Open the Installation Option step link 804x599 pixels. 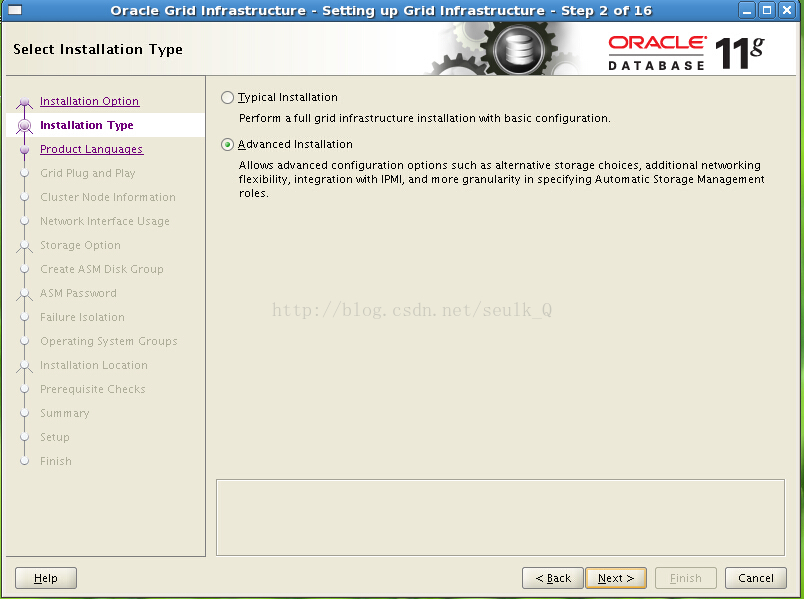pos(89,101)
